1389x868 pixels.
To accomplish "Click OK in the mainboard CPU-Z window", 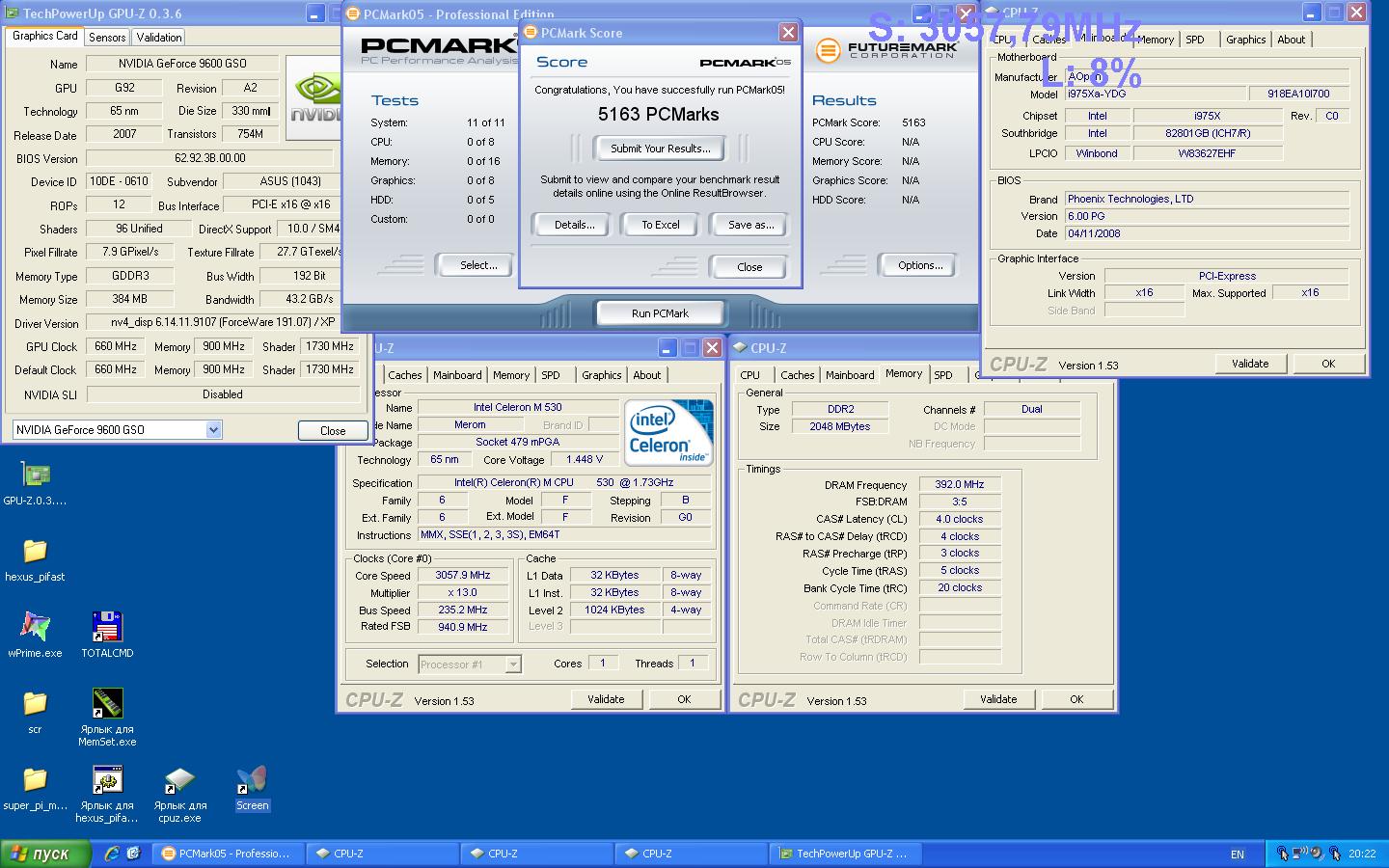I will click(x=1328, y=364).
